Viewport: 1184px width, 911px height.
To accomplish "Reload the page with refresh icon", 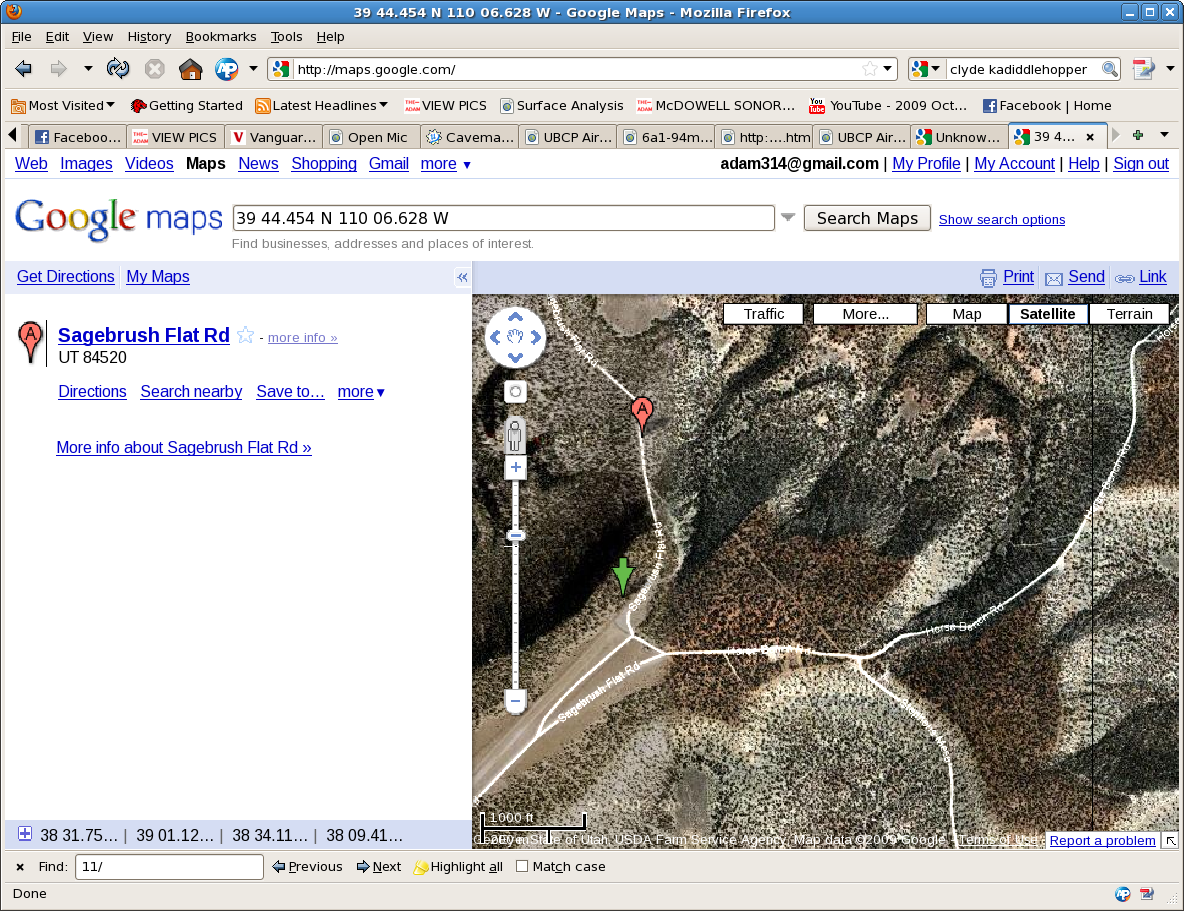I will pyautogui.click(x=118, y=69).
